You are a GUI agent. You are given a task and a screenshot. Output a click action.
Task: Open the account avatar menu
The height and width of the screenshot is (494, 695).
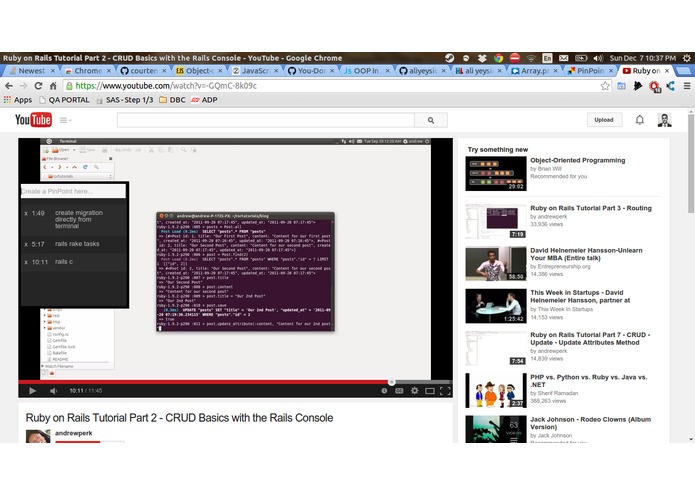[664, 120]
